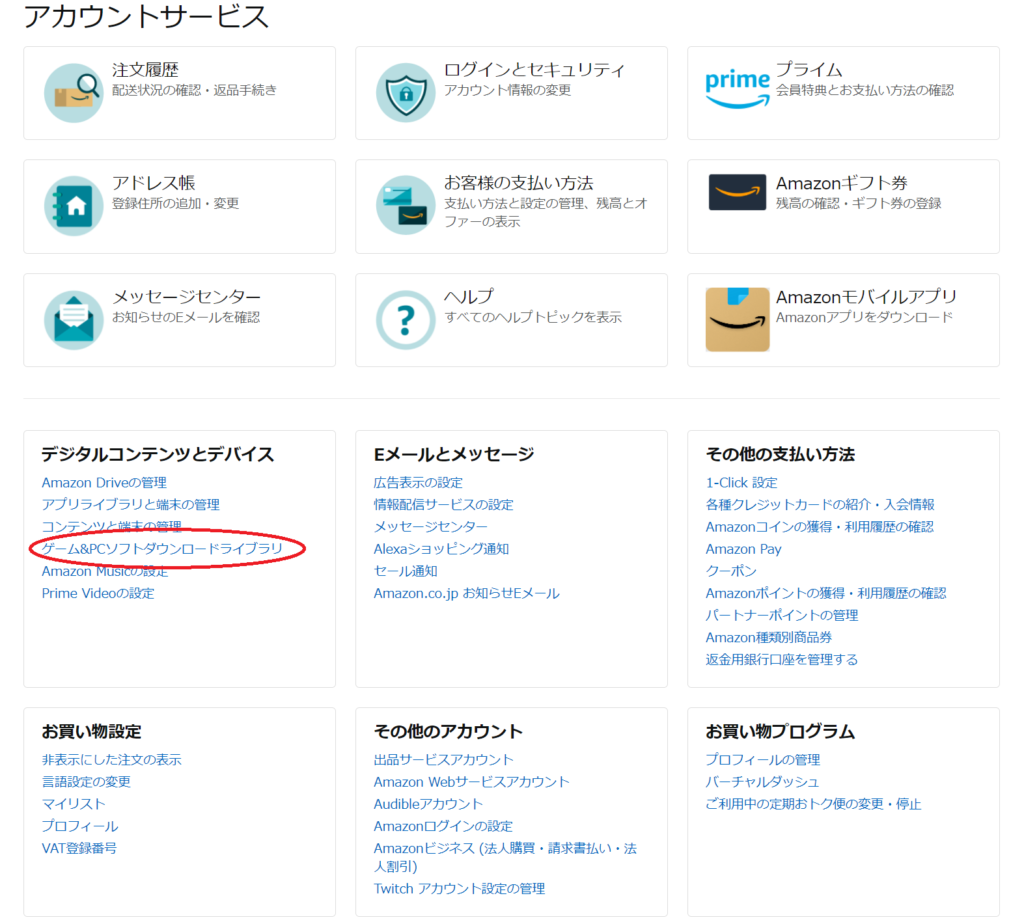This screenshot has width=1024, height=924.
Task: Open Amazonギフト券 card title
Action: click(842, 183)
